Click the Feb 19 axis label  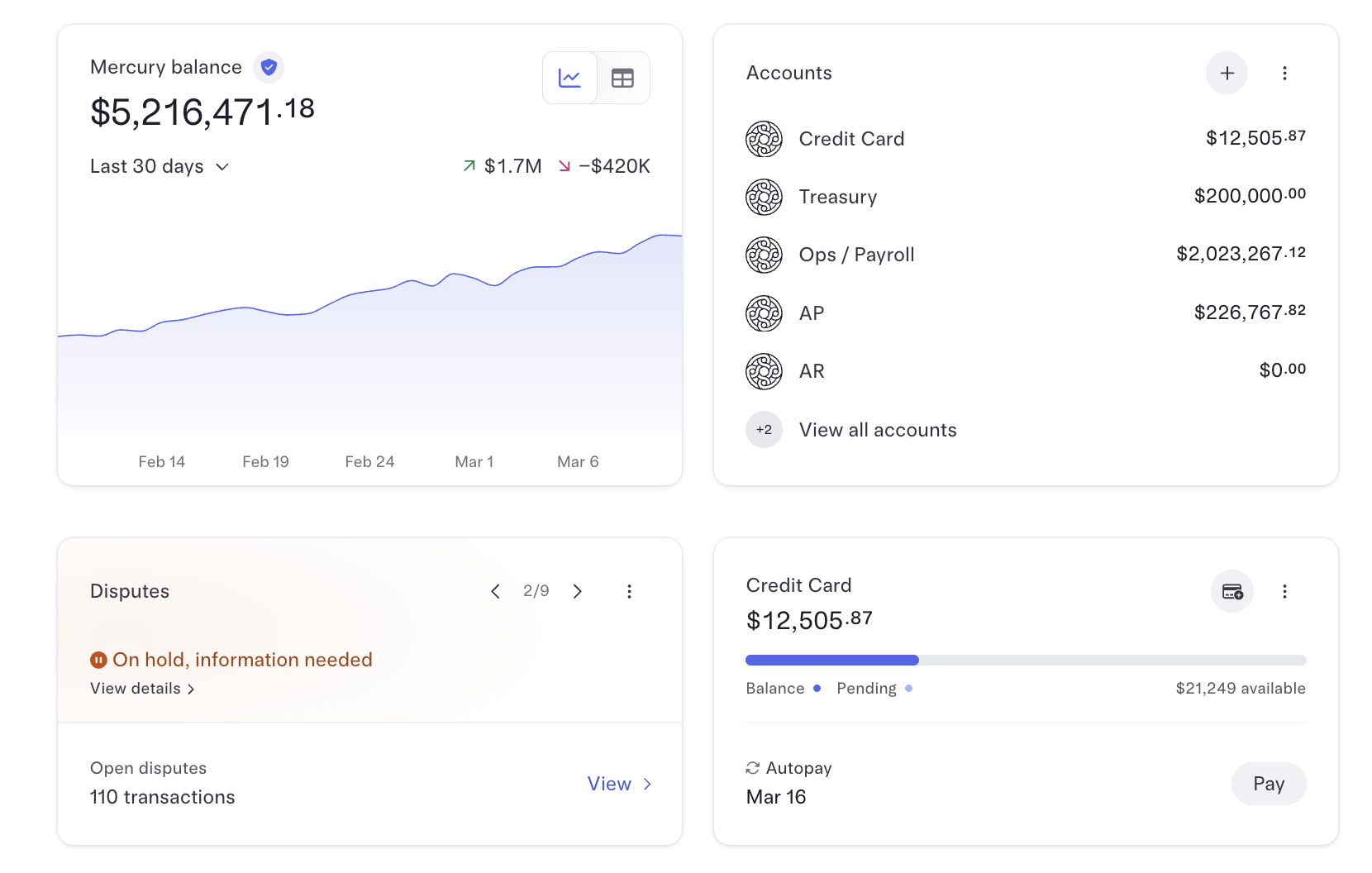pyautogui.click(x=265, y=462)
